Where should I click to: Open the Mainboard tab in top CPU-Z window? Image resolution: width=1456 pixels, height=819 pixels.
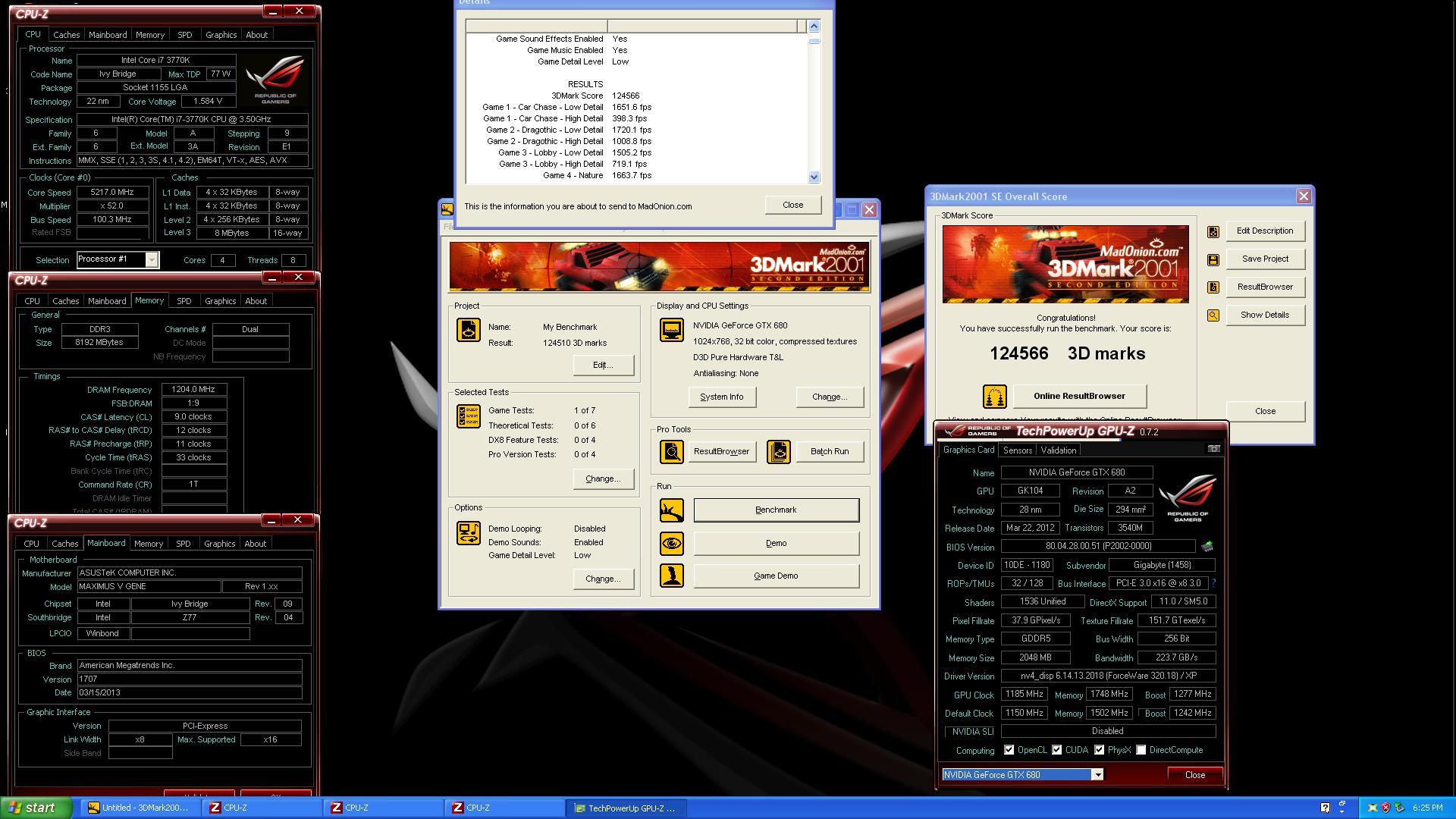pos(108,35)
